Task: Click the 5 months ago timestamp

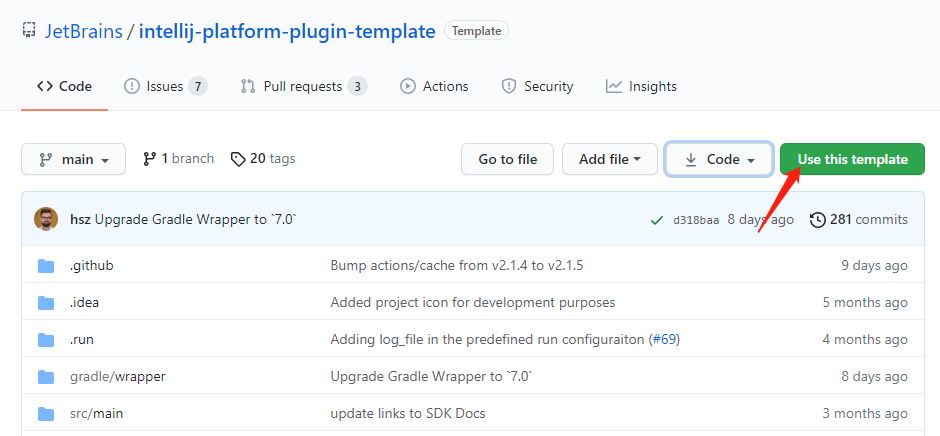Action: (866, 302)
